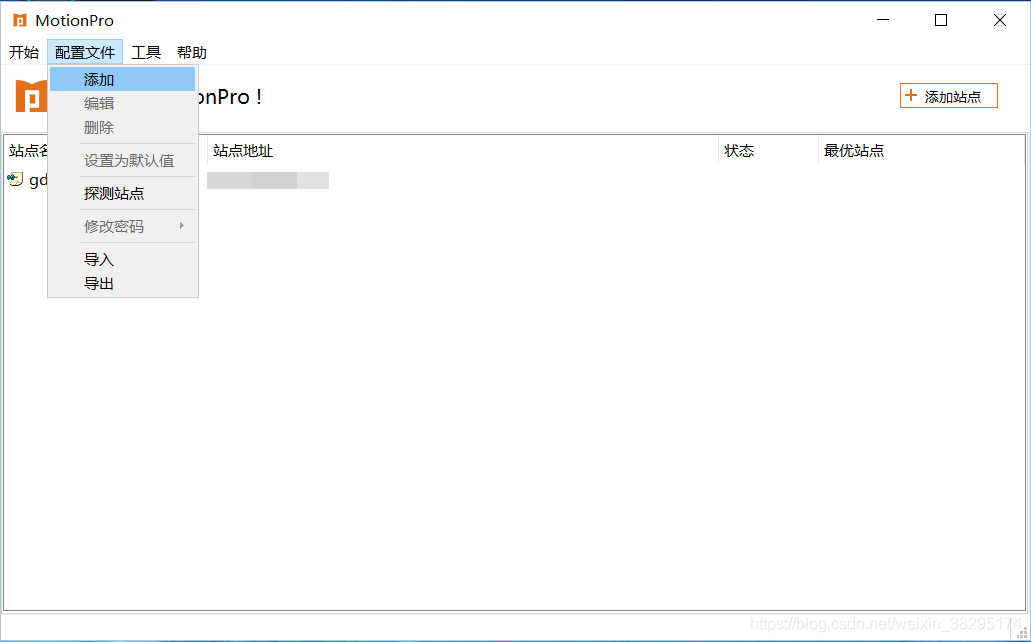Select 探测站点 menu entry
Image resolution: width=1031 pixels, height=642 pixels.
(122, 193)
